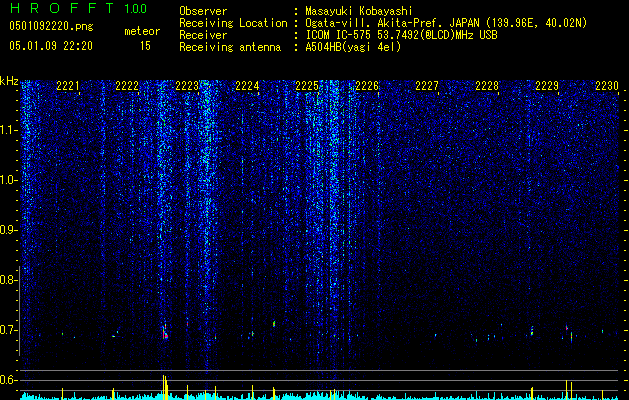Click the kHz axis unit label
The image size is (629, 400).
9,81
